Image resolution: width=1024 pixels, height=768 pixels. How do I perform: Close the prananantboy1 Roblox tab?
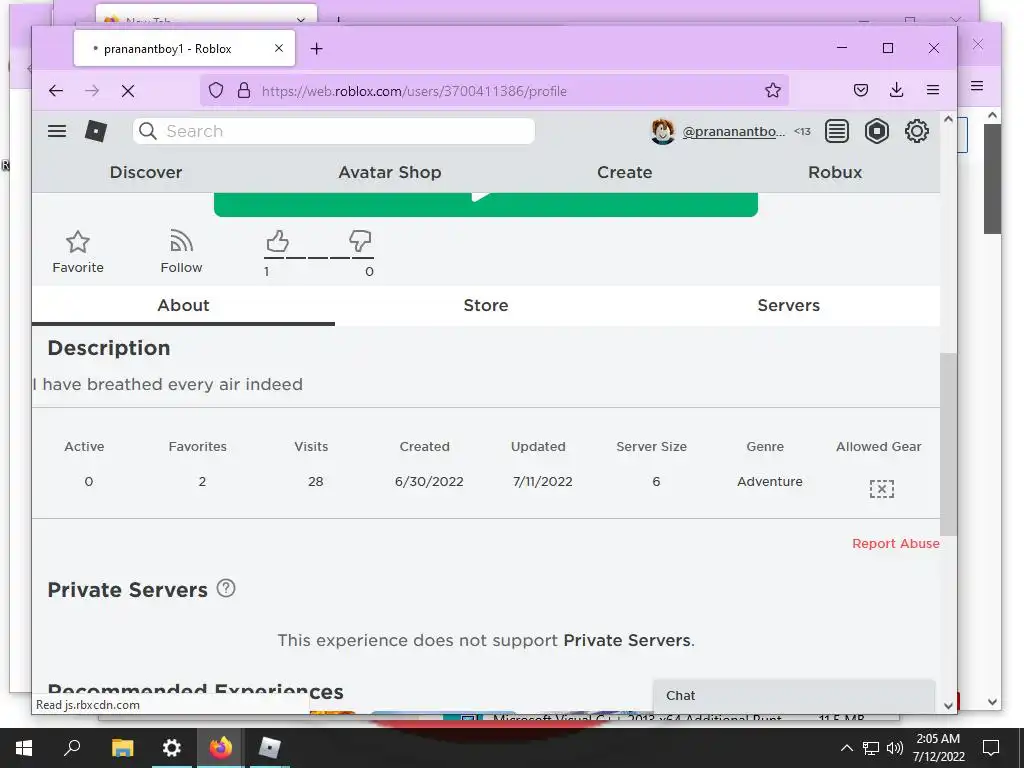coord(279,48)
